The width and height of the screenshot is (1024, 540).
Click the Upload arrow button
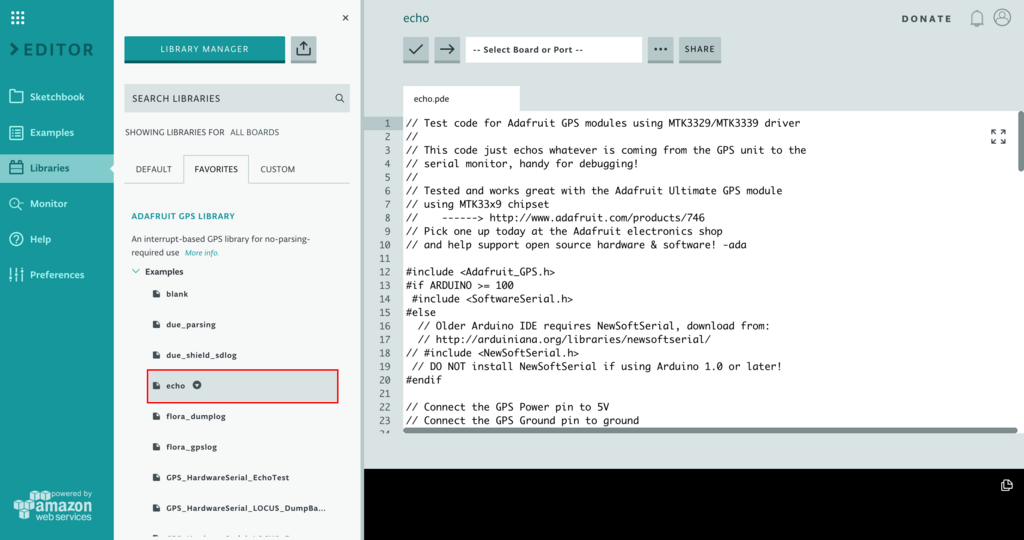coord(447,50)
